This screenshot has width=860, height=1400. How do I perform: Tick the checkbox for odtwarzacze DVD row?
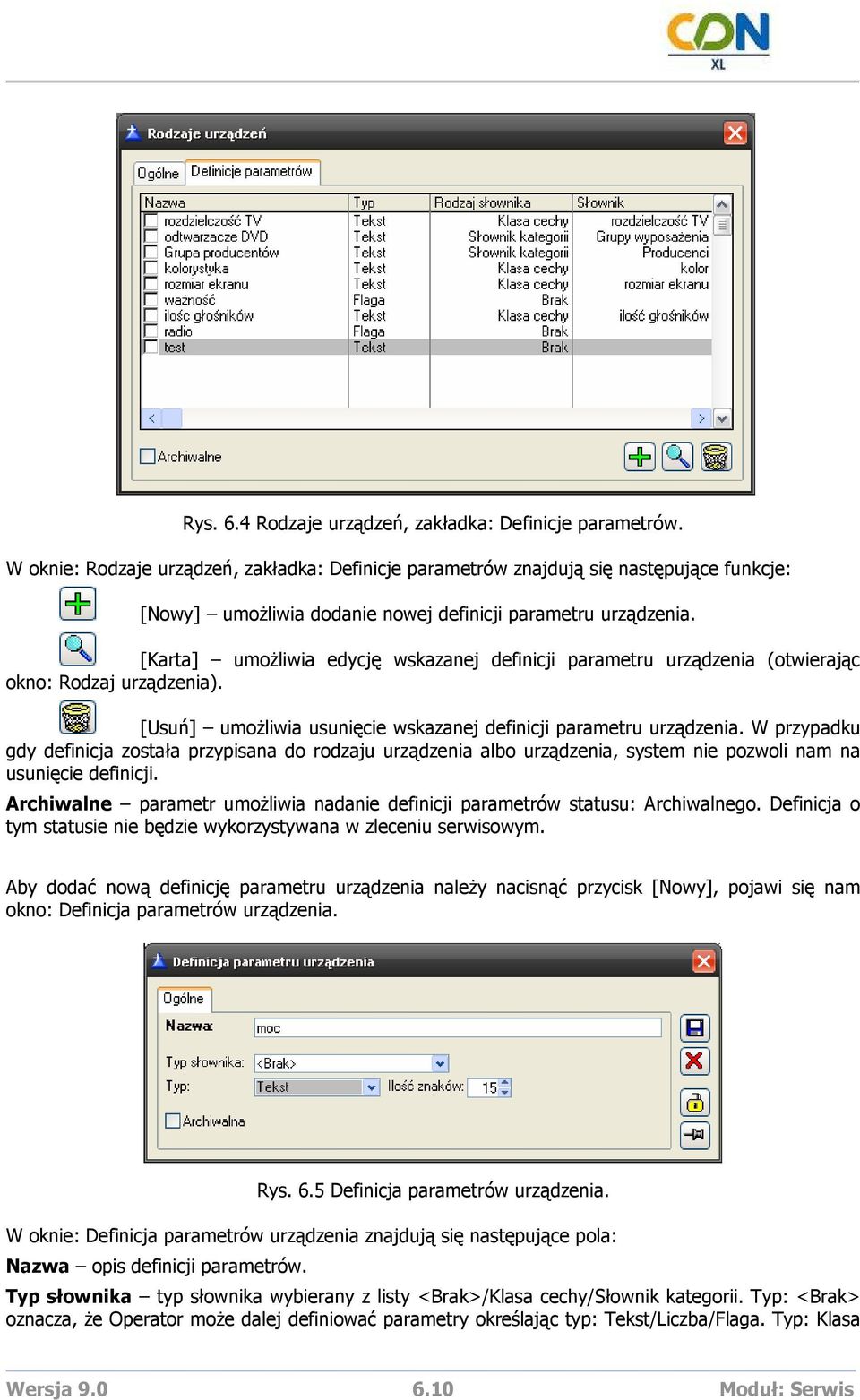151,236
